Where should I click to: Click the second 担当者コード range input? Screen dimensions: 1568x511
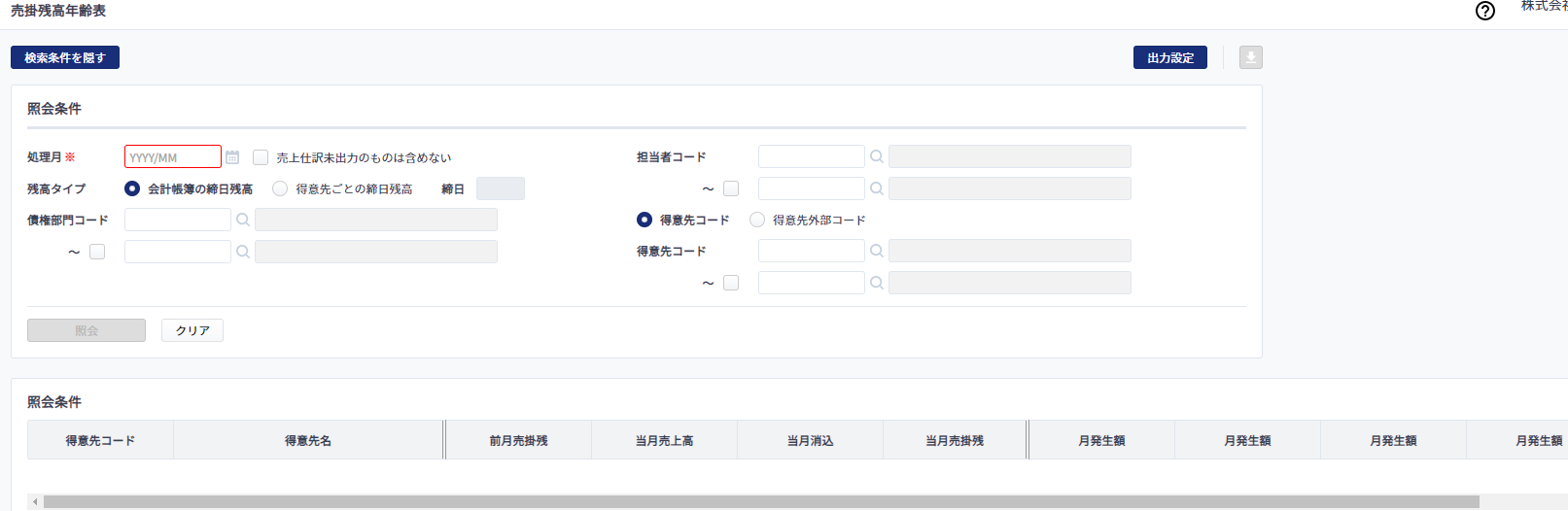[812, 188]
